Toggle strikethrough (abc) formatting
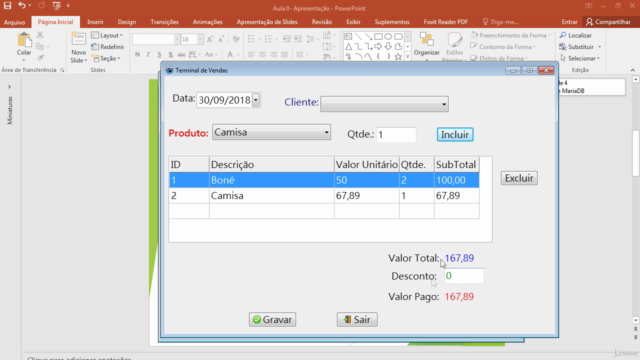The width and height of the screenshot is (640, 360). tap(181, 55)
